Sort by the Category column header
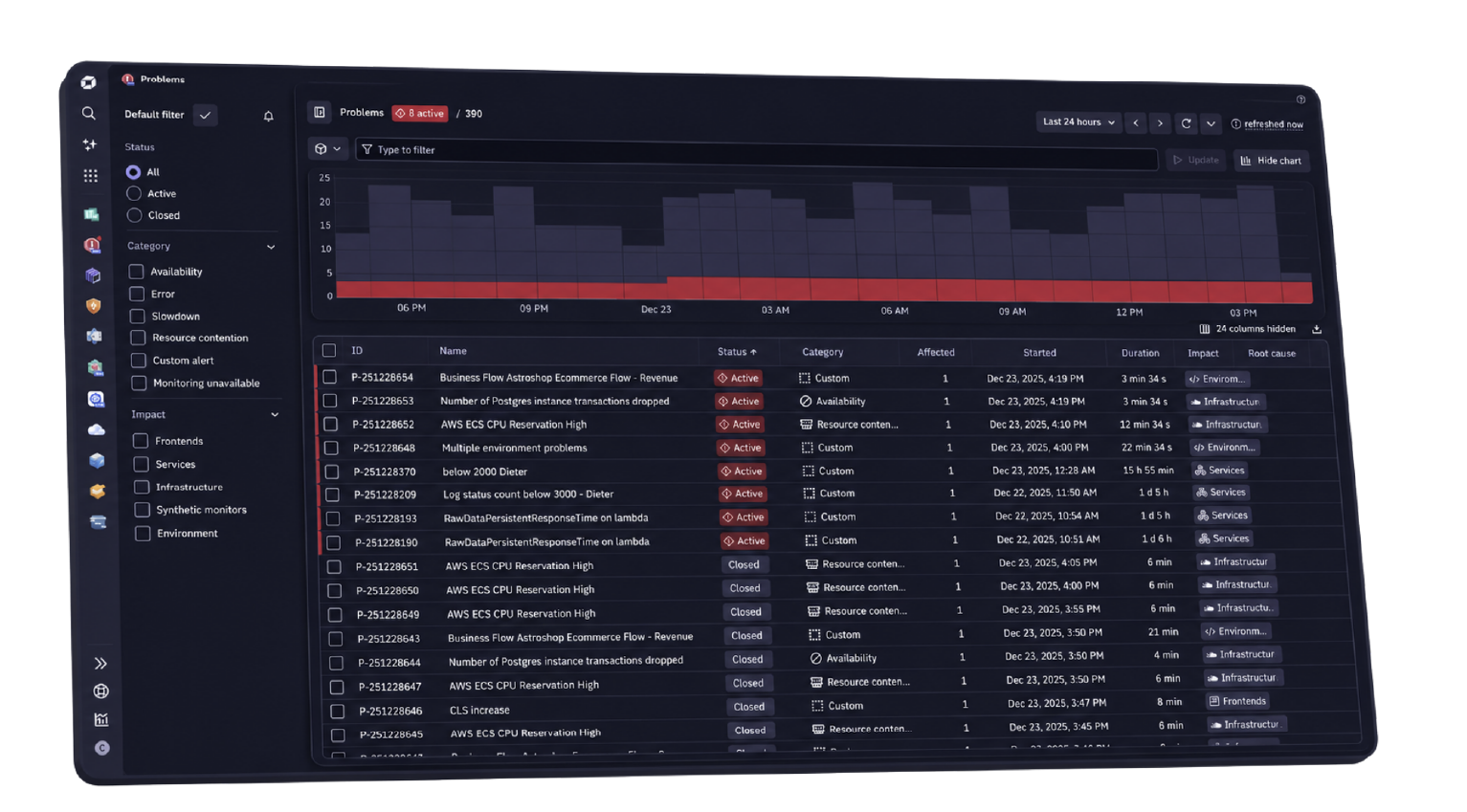Viewport: 1467px width, 812px height. pyautogui.click(x=822, y=352)
